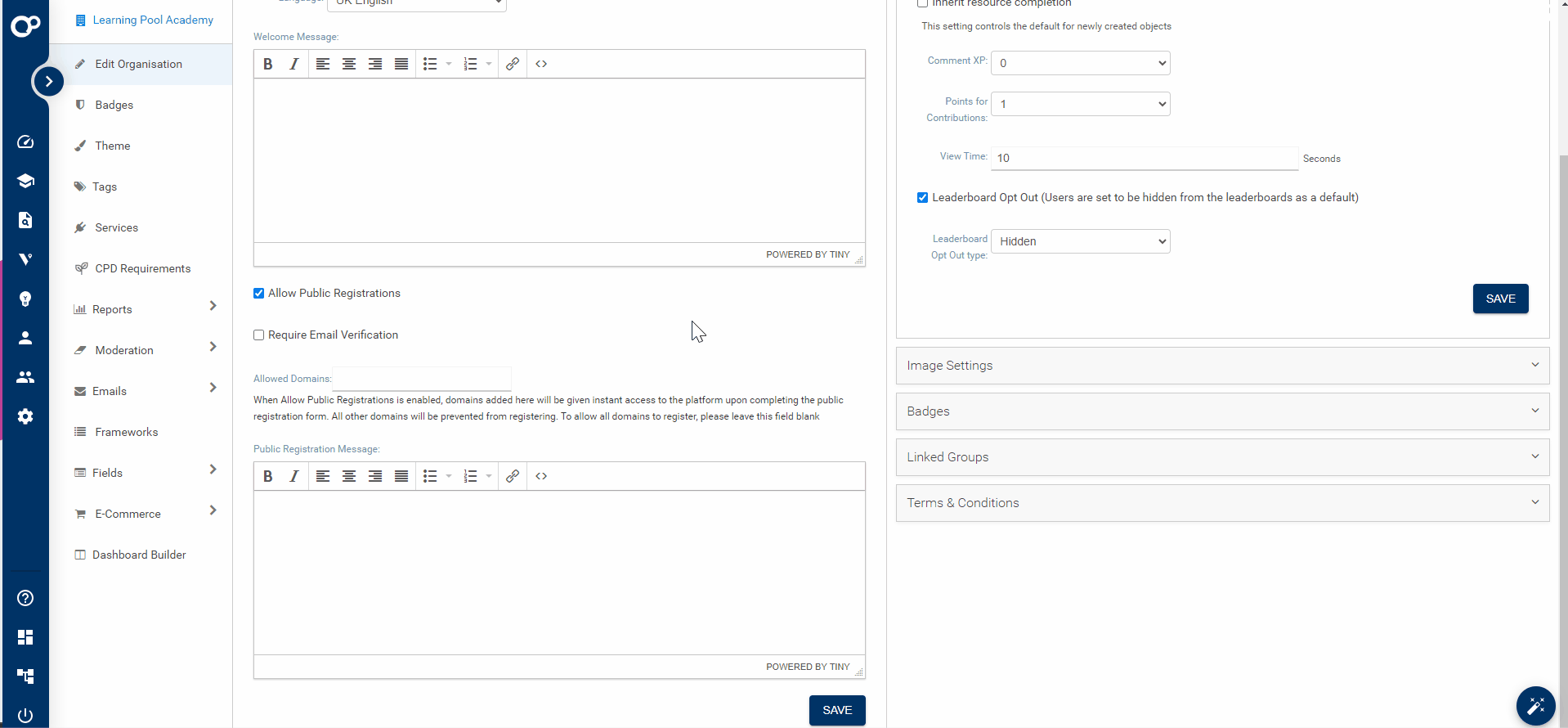Image resolution: width=1568 pixels, height=728 pixels.
Task: Click the insert link icon in Welcome Message toolbar
Action: [513, 64]
